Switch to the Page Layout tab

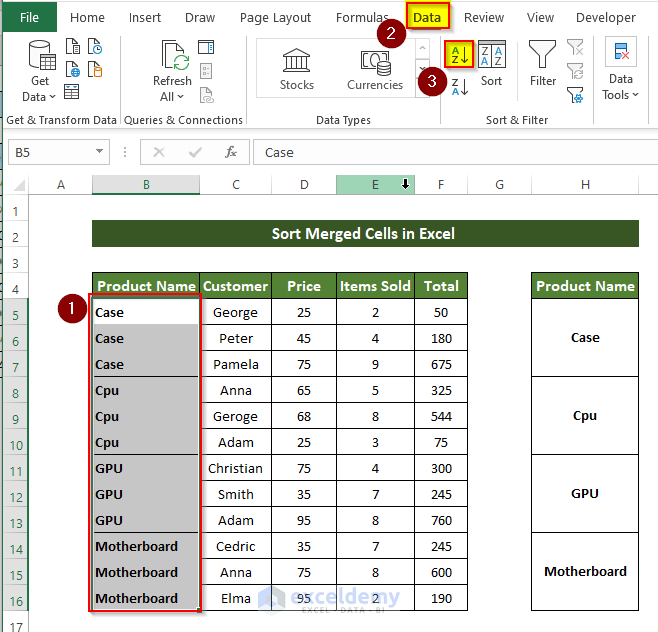coord(275,18)
